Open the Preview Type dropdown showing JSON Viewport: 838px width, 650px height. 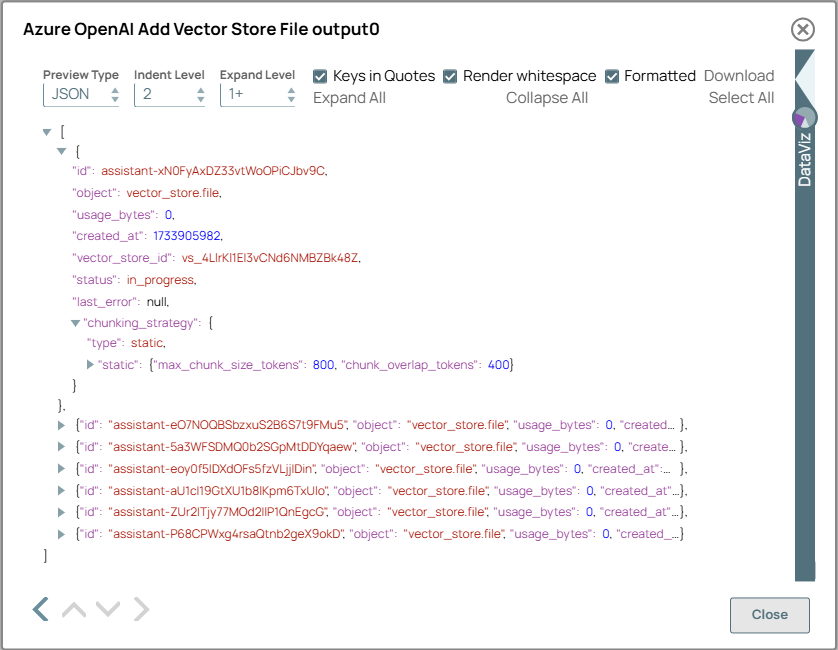[x=80, y=93]
